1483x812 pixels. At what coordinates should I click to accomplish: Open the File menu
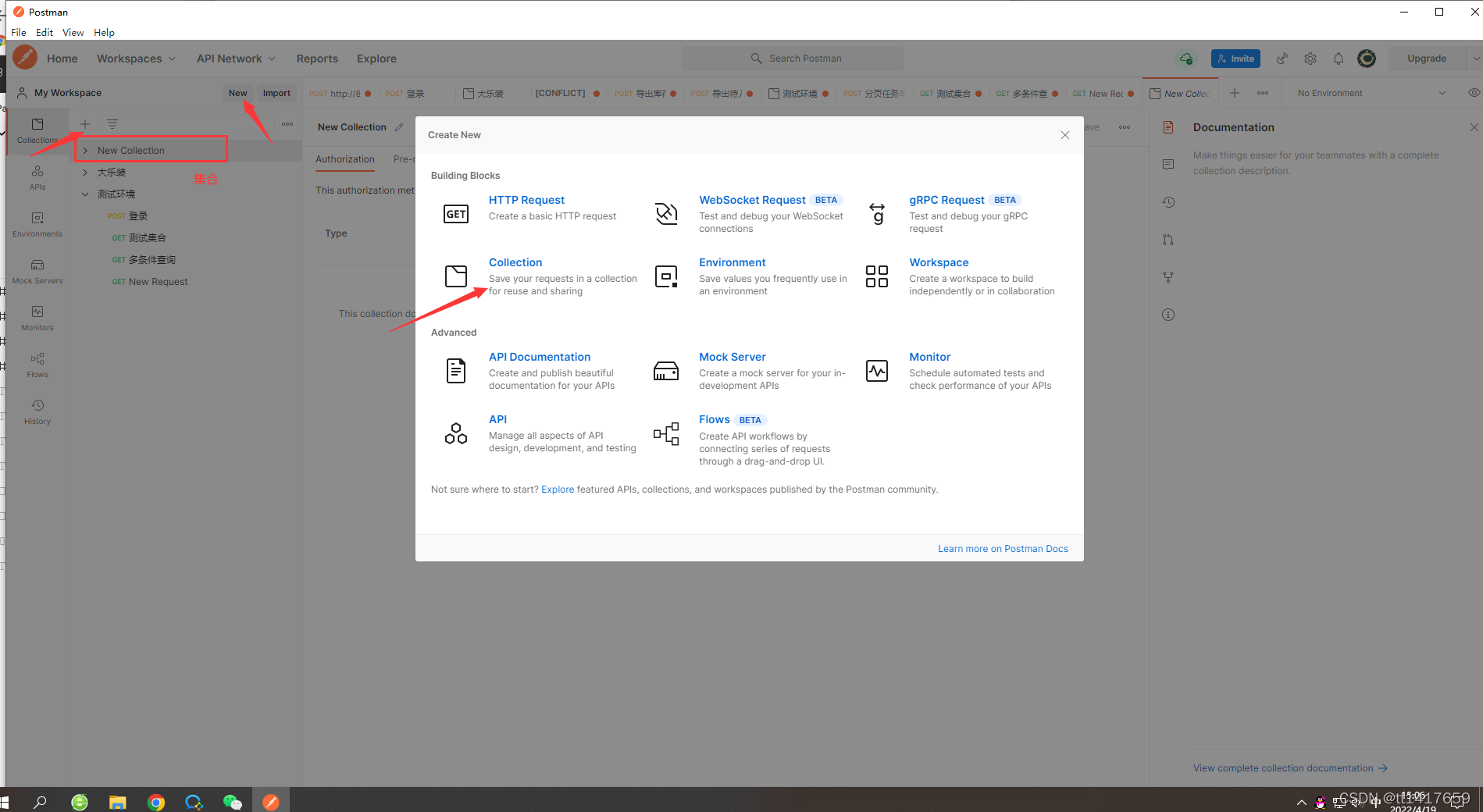pyautogui.click(x=19, y=33)
